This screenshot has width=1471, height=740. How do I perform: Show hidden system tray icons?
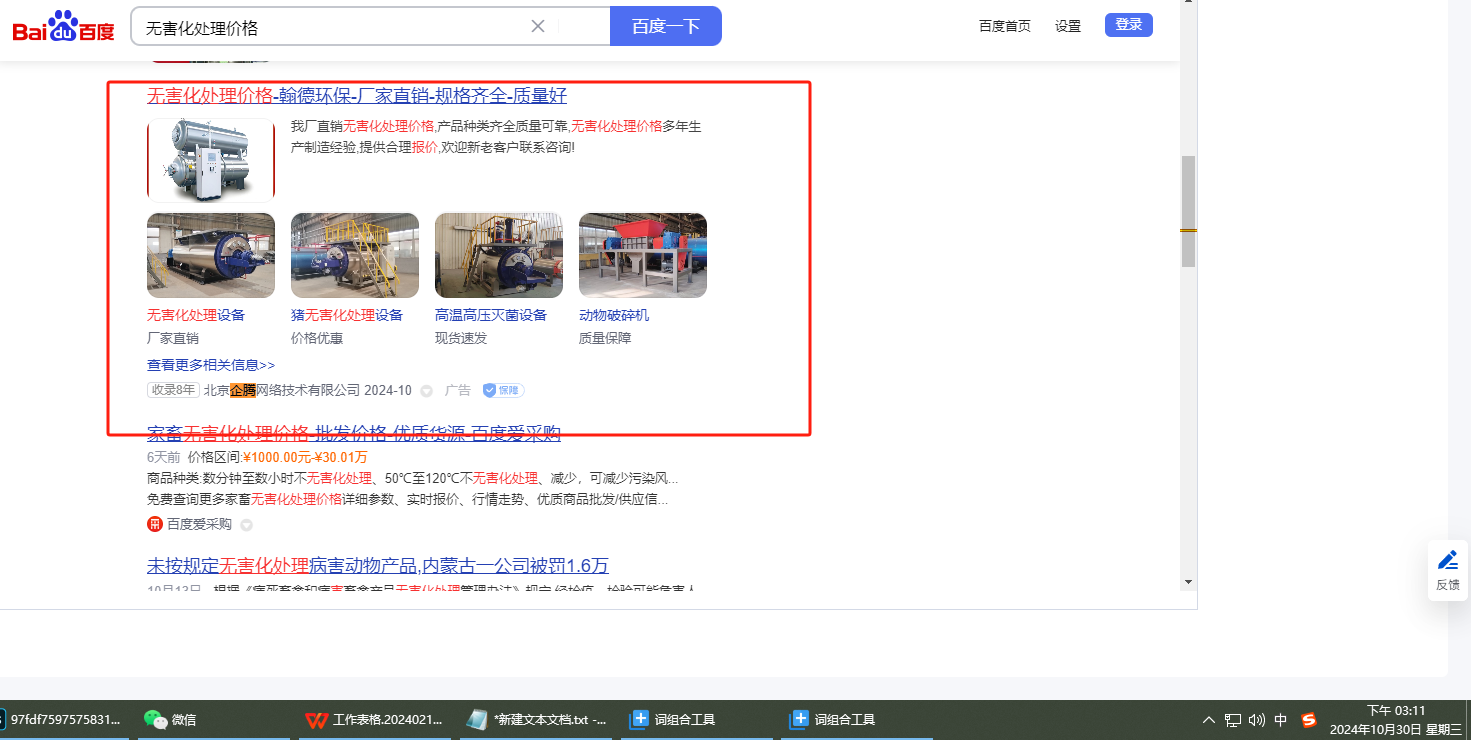1209,719
